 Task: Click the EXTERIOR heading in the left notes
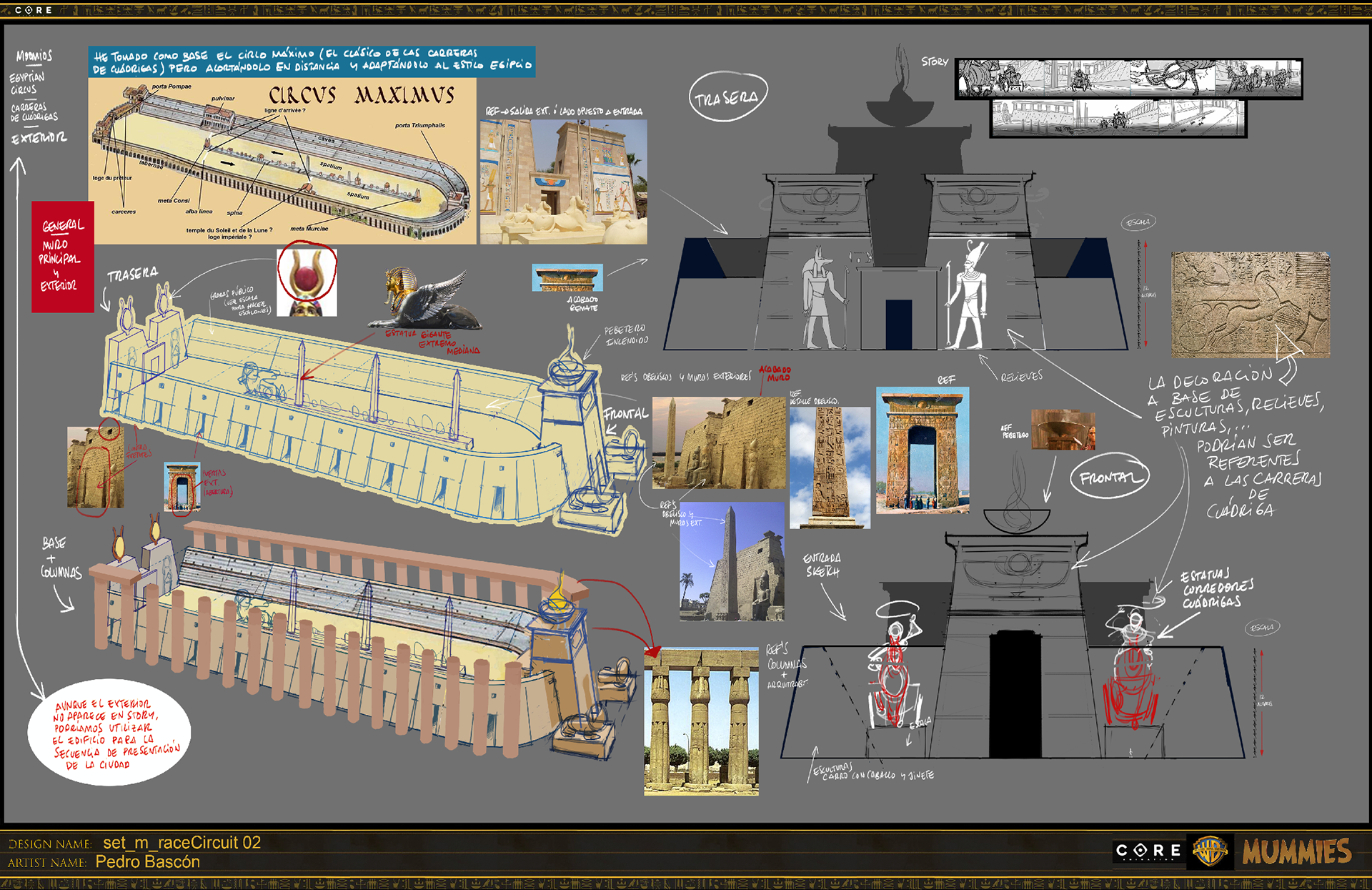pos(39,137)
